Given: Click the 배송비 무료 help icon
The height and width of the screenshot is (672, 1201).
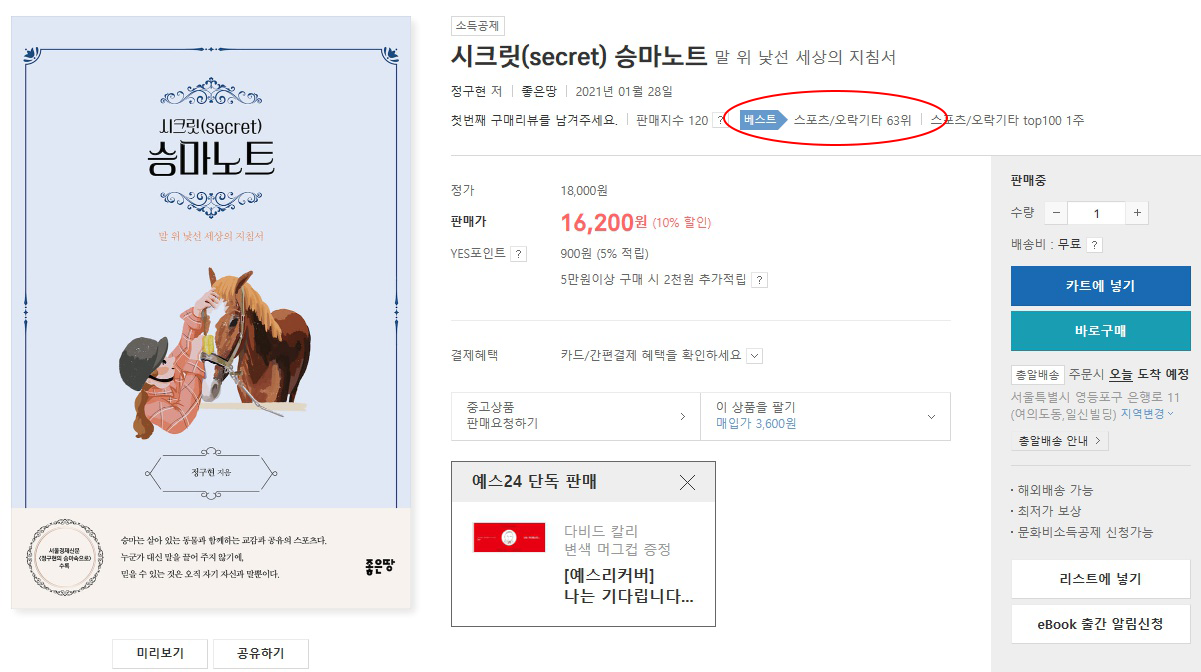Looking at the screenshot, I should click(x=1095, y=245).
